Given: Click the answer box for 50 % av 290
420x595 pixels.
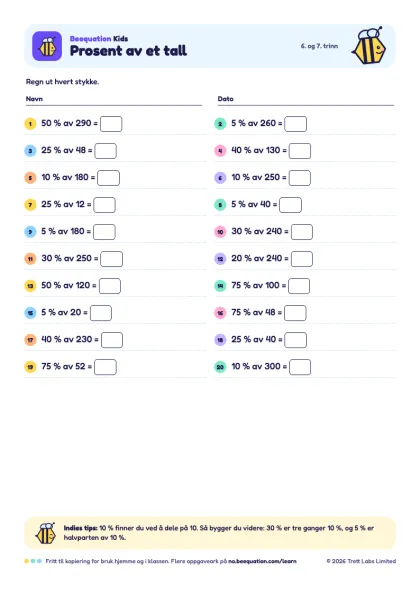Looking at the screenshot, I should pyautogui.click(x=111, y=124).
